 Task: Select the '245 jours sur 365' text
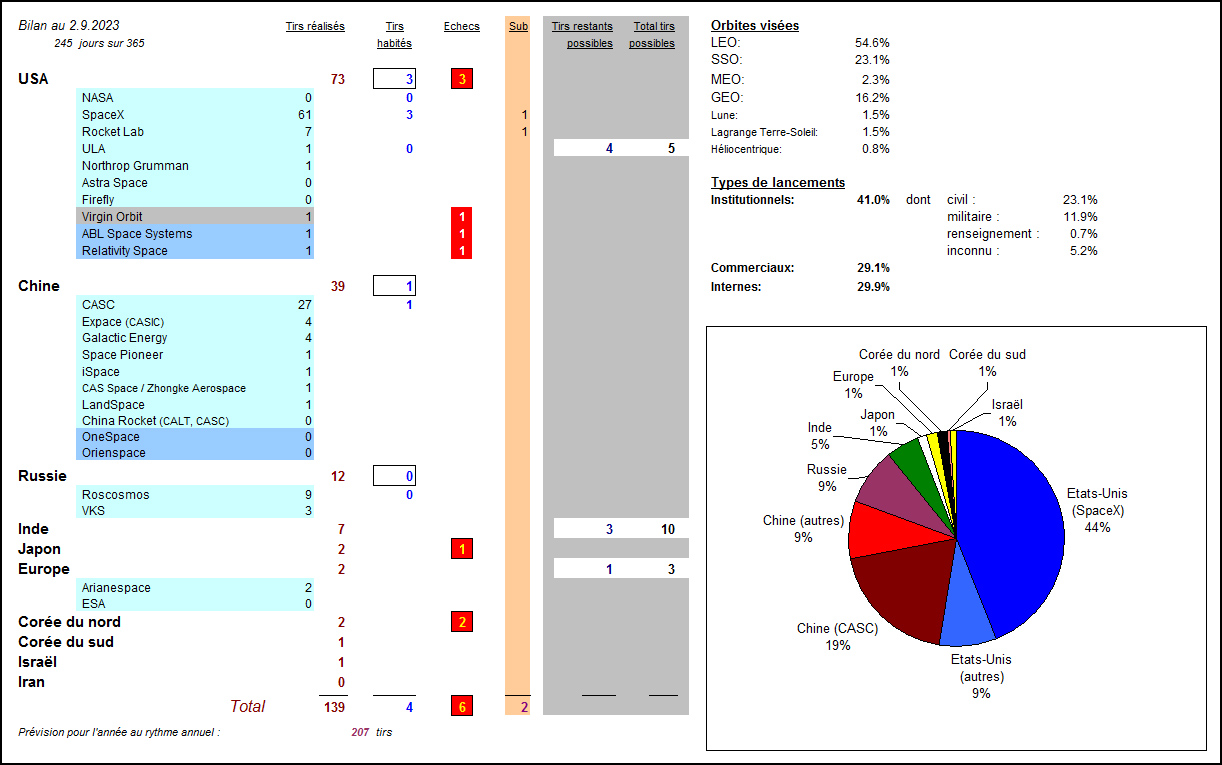coord(99,44)
